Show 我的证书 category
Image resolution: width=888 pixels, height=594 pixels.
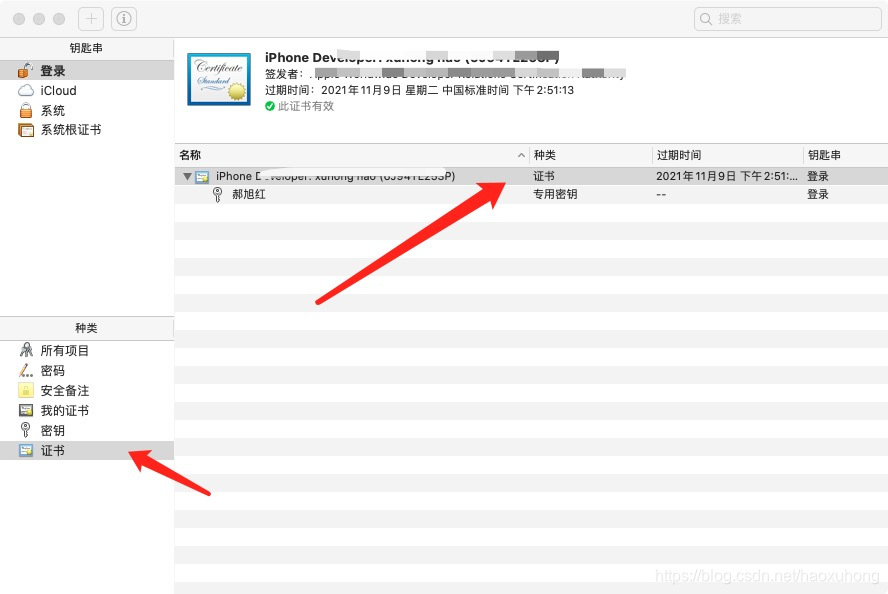tap(87, 411)
